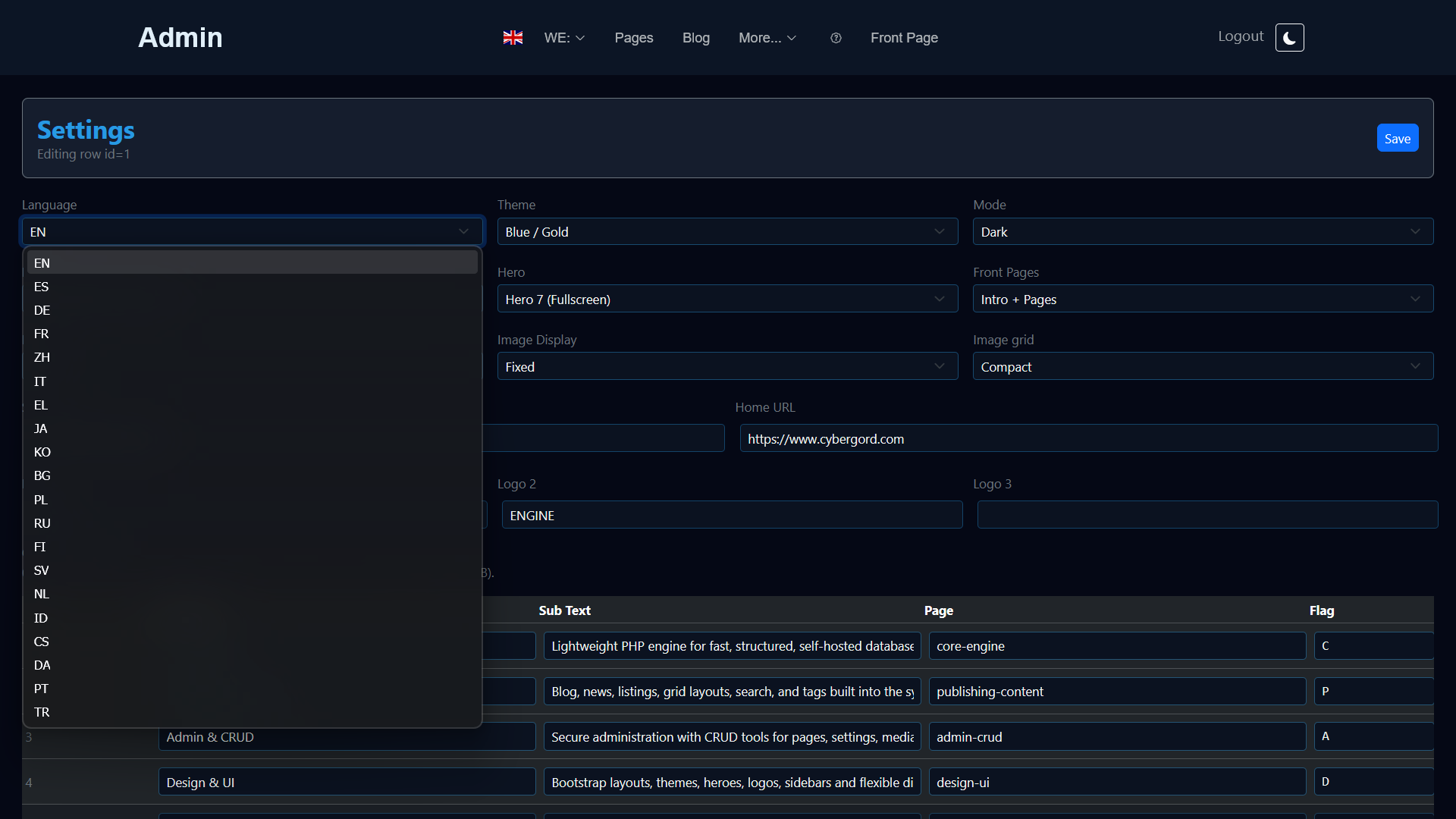Select CS language option

pos(253,642)
